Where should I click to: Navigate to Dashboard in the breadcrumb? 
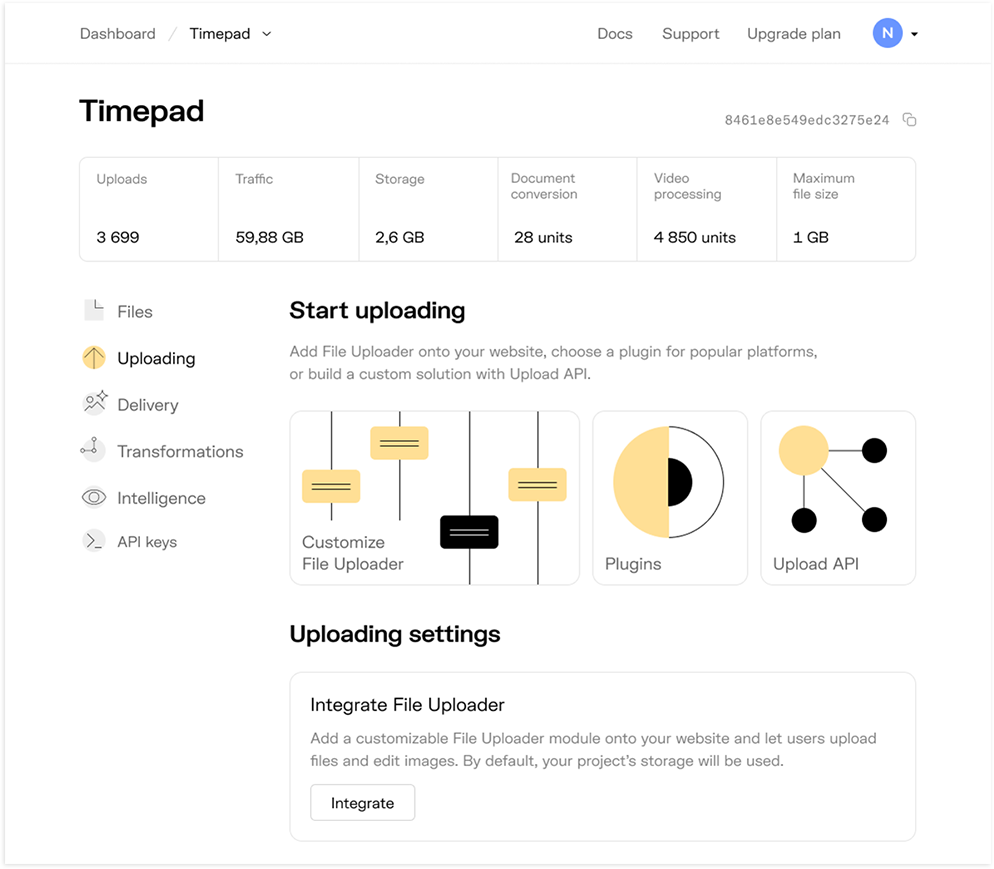[x=117, y=34]
